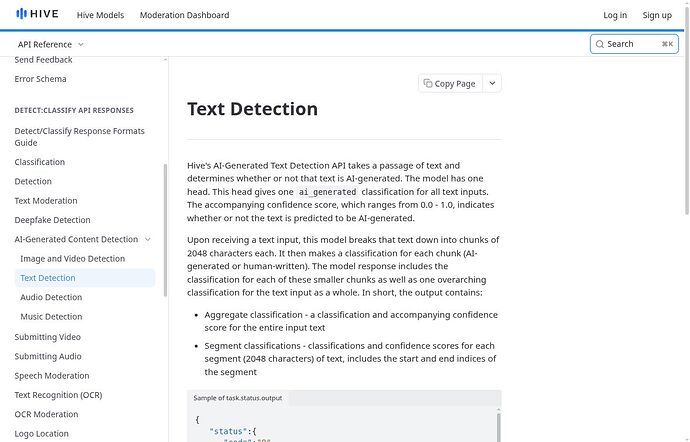Select Text Detection in sidebar
This screenshot has height=442, width=690.
85,278
